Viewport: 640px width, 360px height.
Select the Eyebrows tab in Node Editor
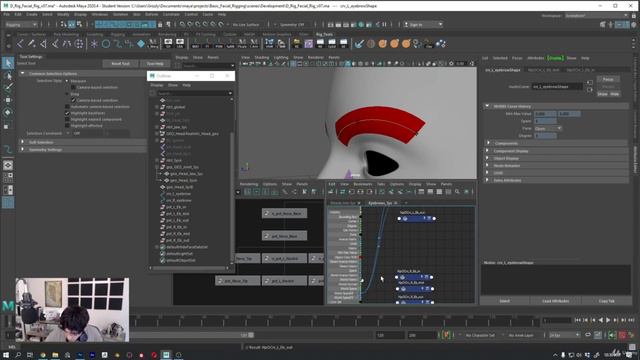pos(380,203)
